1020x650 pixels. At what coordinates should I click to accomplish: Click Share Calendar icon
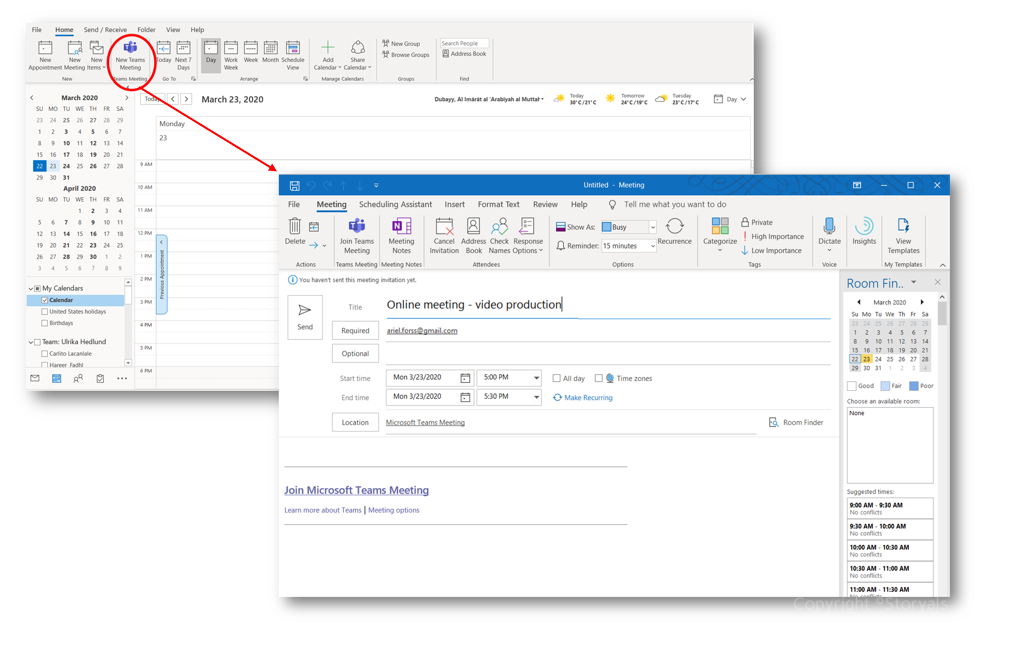357,55
